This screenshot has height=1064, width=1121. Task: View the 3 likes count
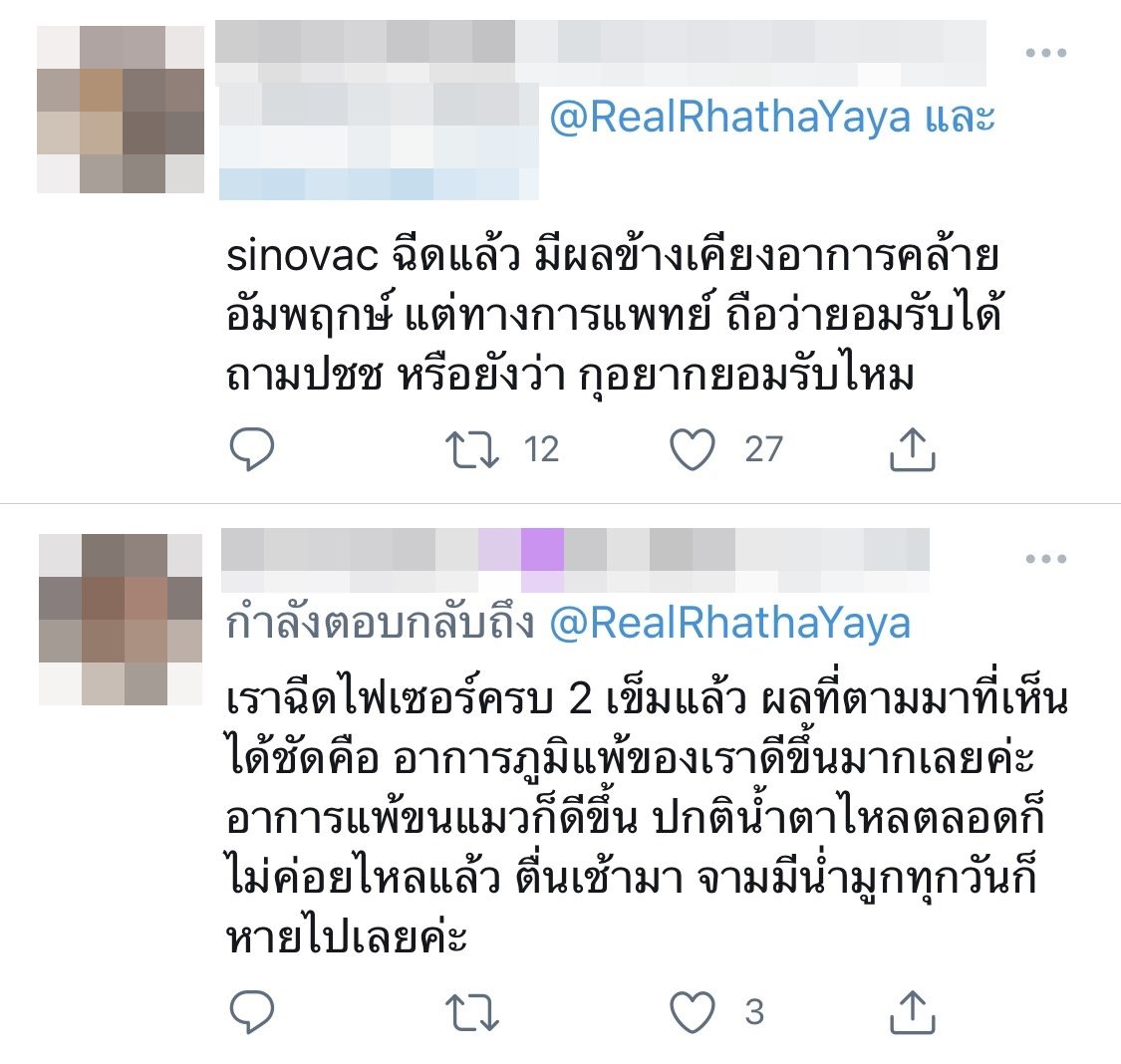pyautogui.click(x=754, y=1012)
